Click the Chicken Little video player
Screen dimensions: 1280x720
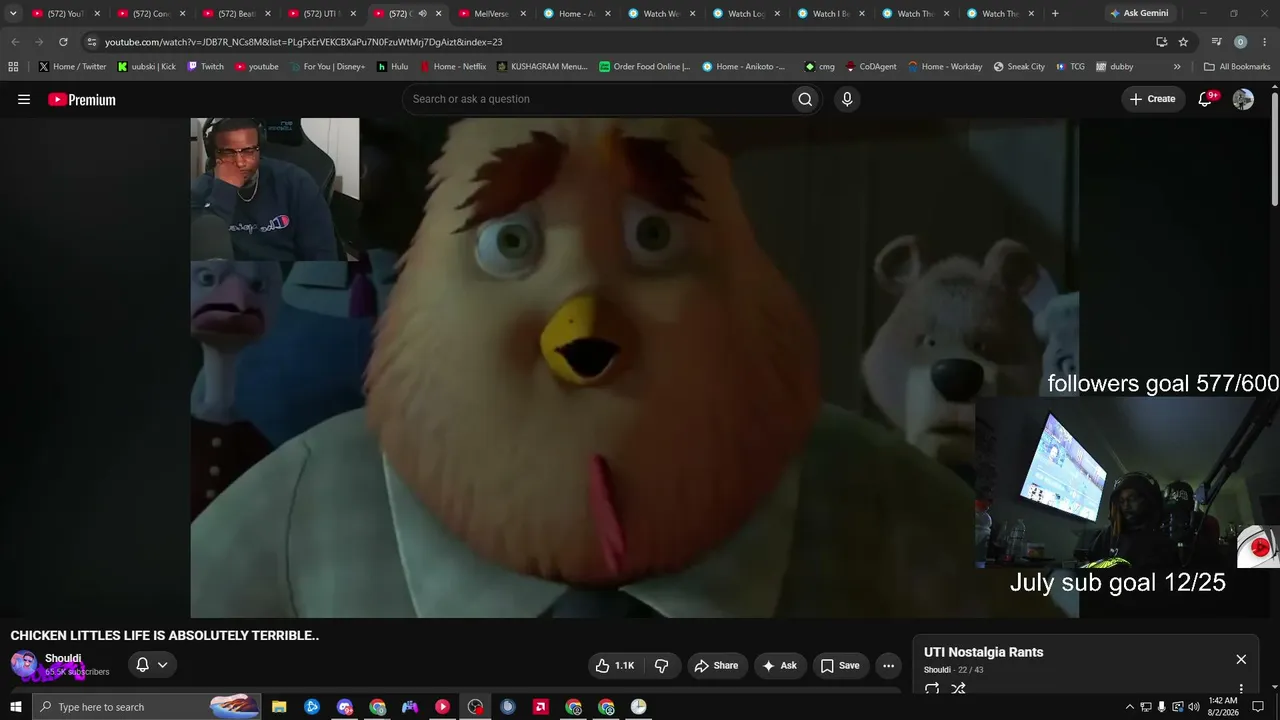[x=634, y=368]
